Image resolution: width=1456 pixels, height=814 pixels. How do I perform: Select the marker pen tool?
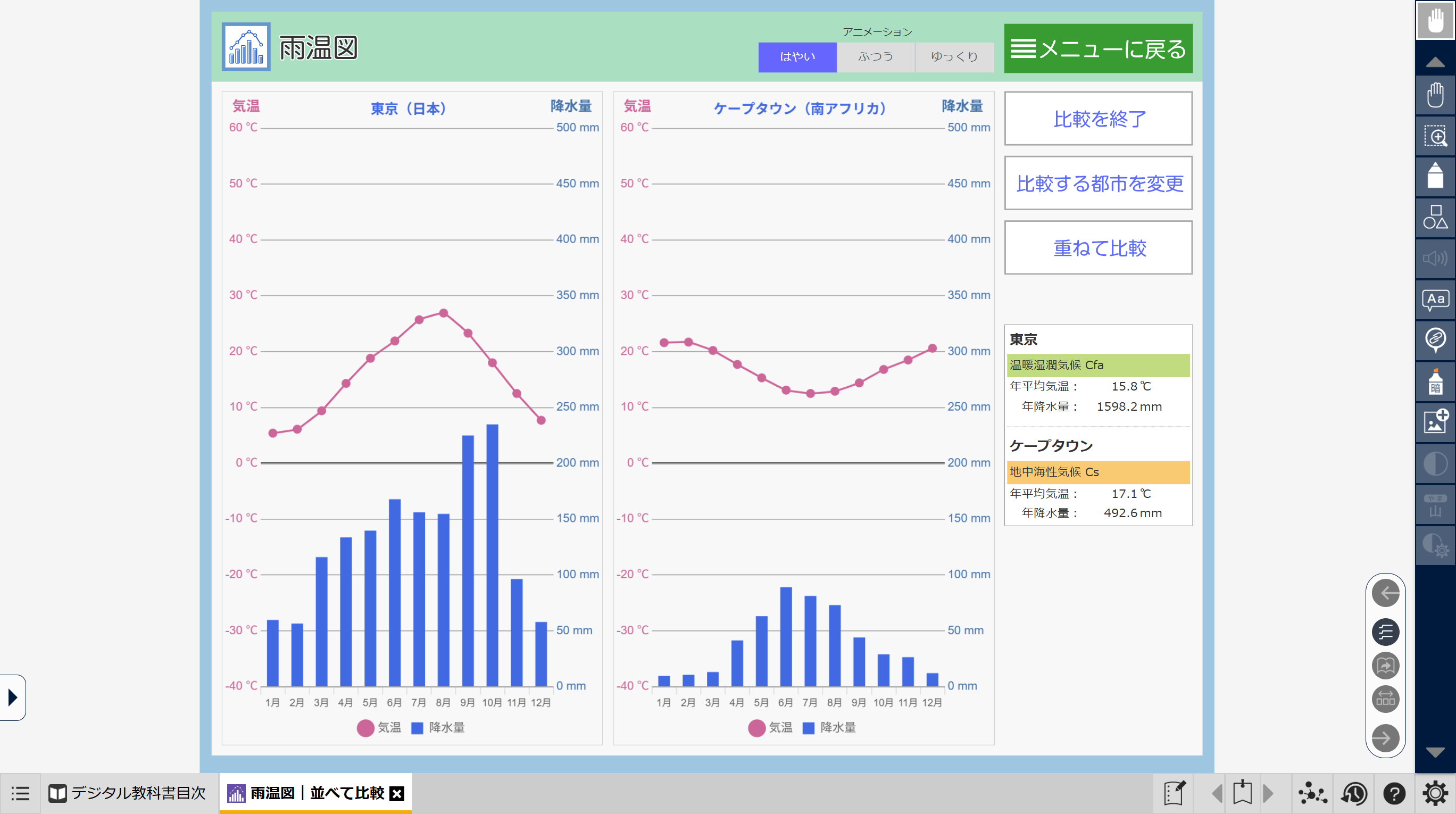click(1435, 177)
